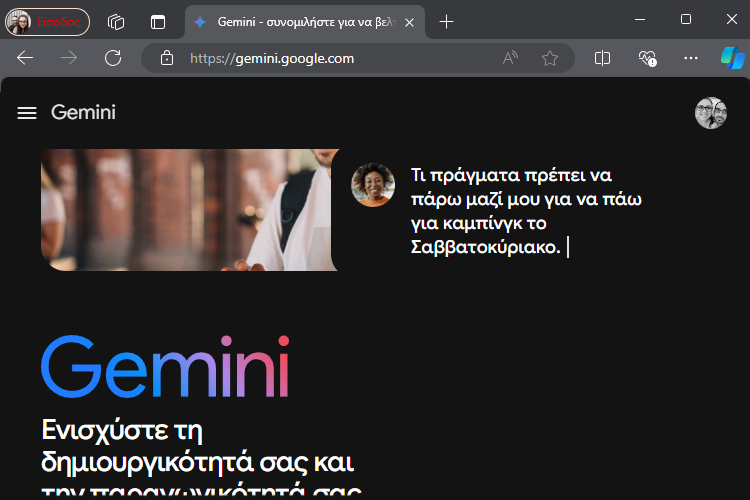View site information lock icon
Screen dimensions: 750x500
[166, 58]
